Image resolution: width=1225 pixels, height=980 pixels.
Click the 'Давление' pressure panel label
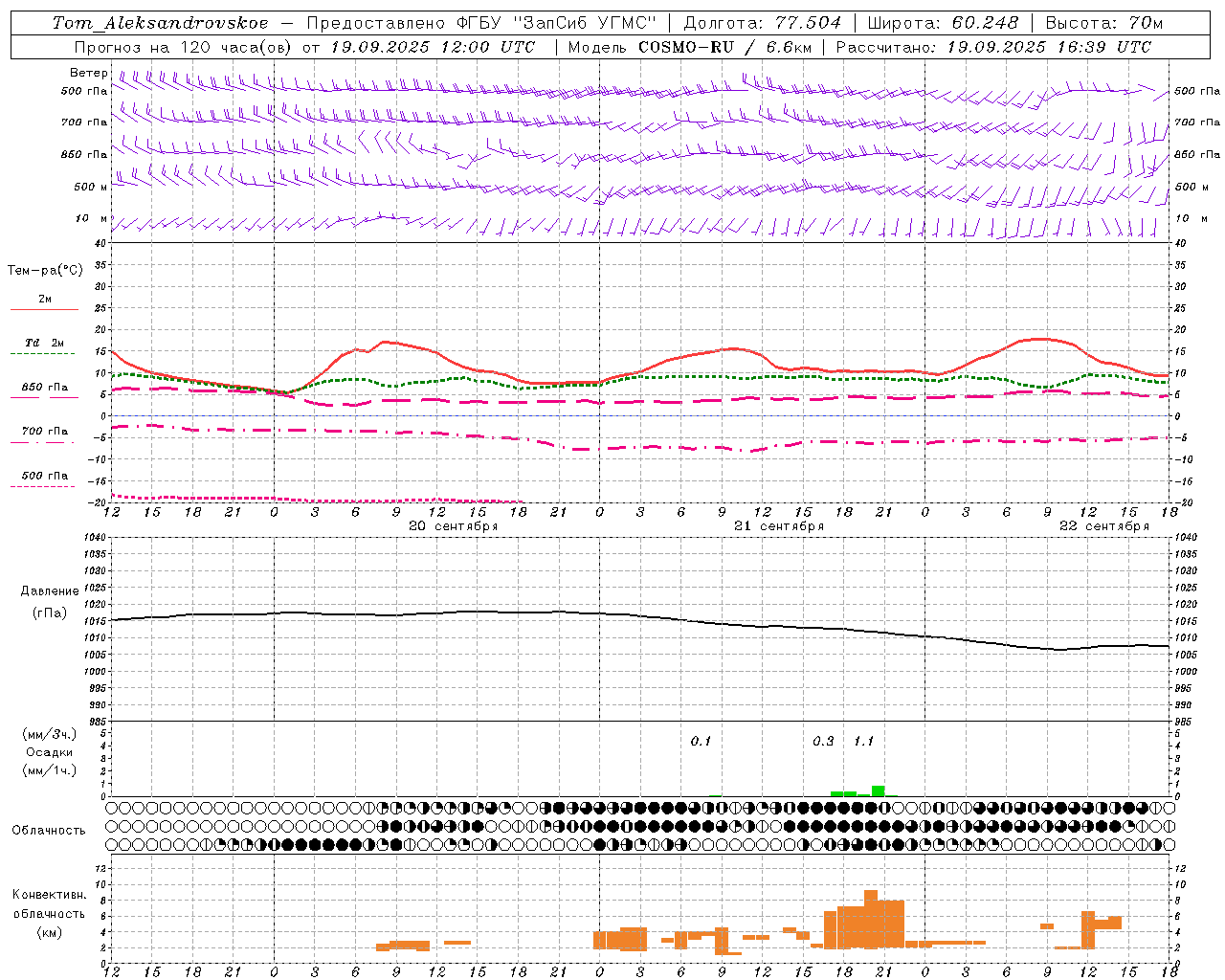click(50, 591)
